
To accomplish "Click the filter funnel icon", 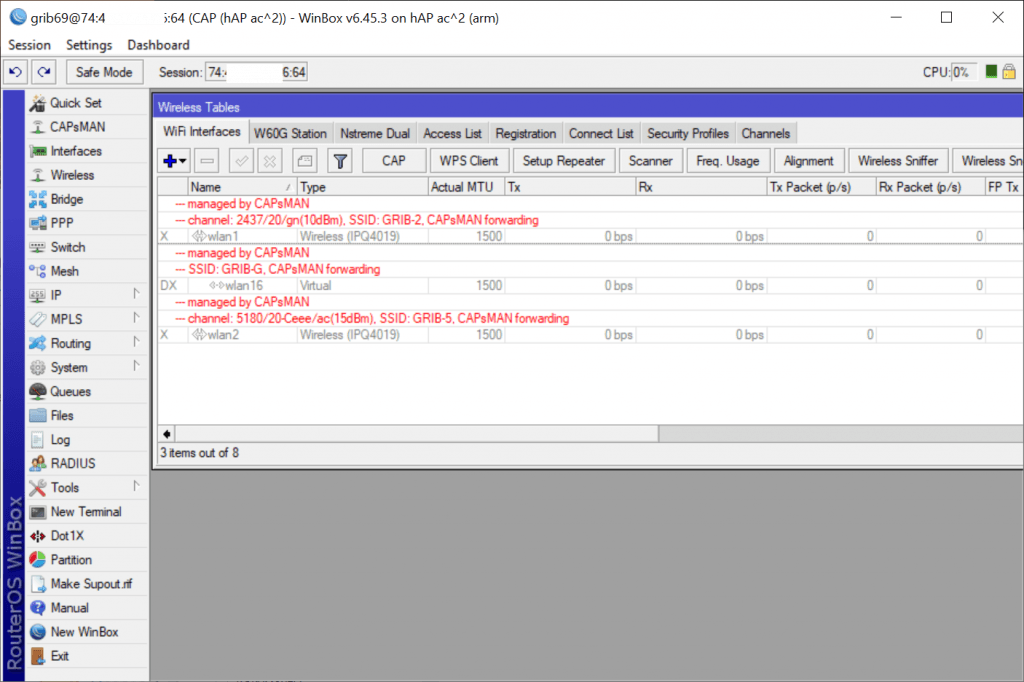I will pos(340,161).
